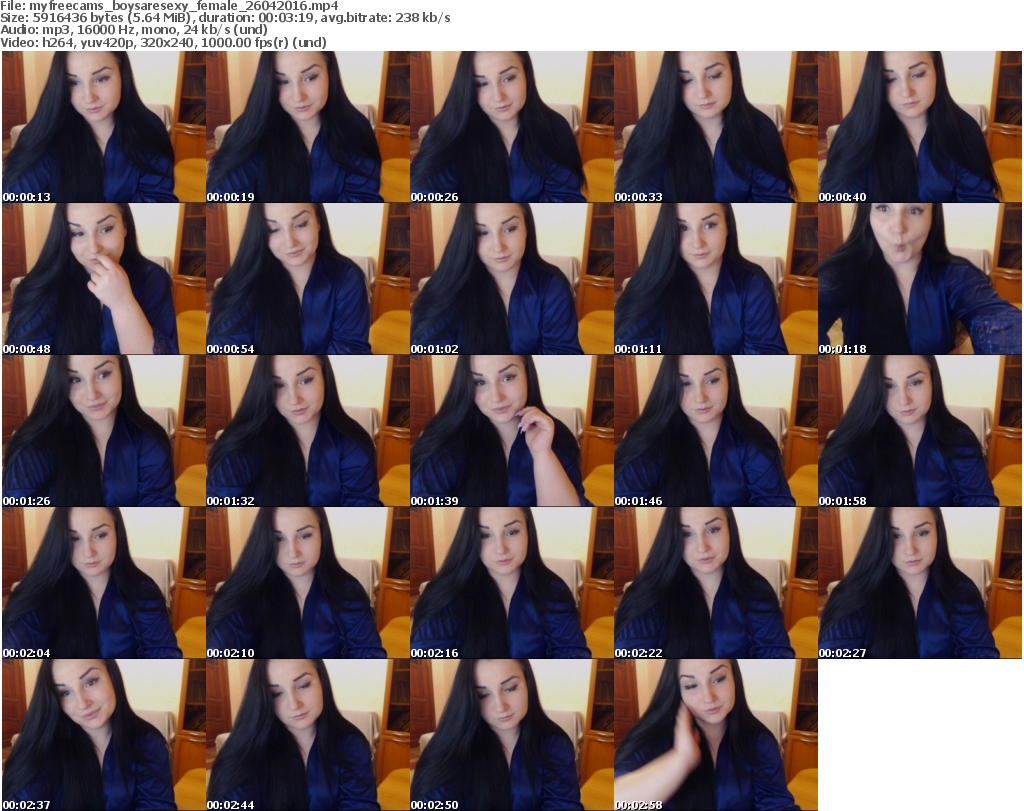Pick the frame labeled 00:01:58
Screen dimensions: 1024x811
pyautogui.click(x=920, y=431)
